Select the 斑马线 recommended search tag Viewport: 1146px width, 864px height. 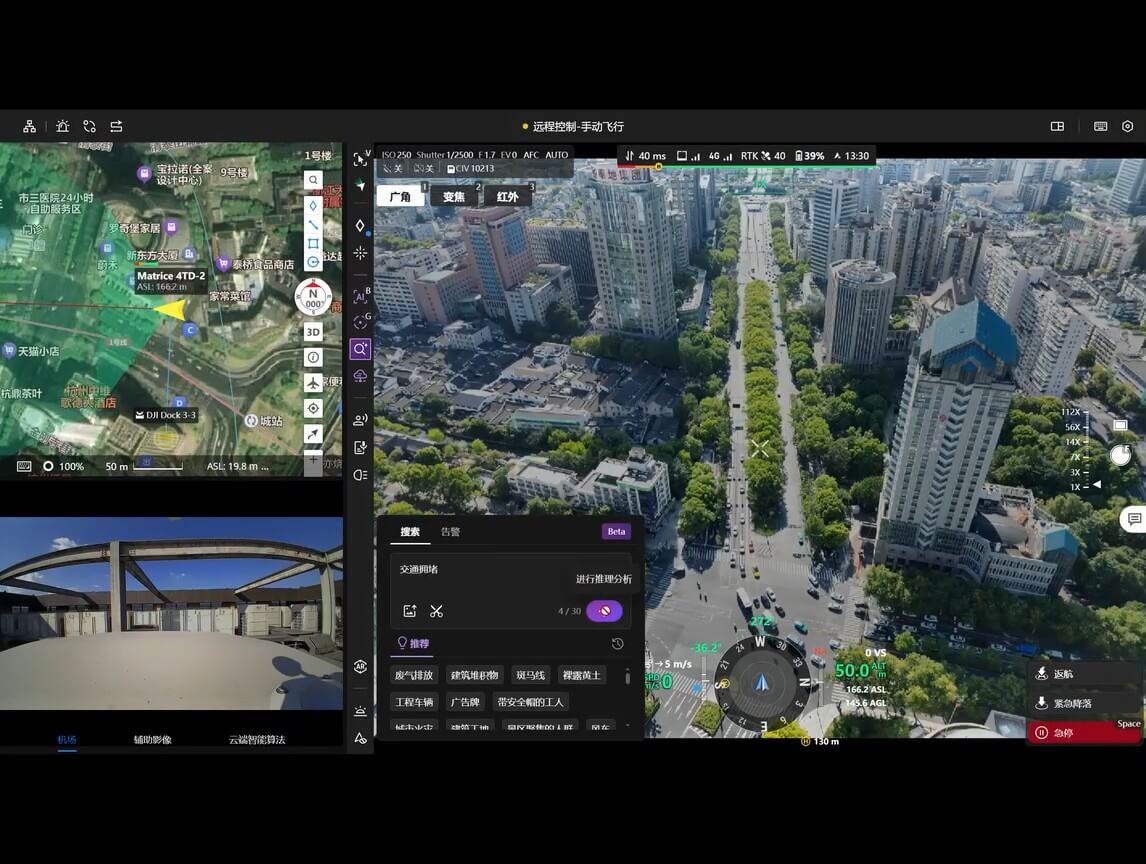[x=531, y=675]
